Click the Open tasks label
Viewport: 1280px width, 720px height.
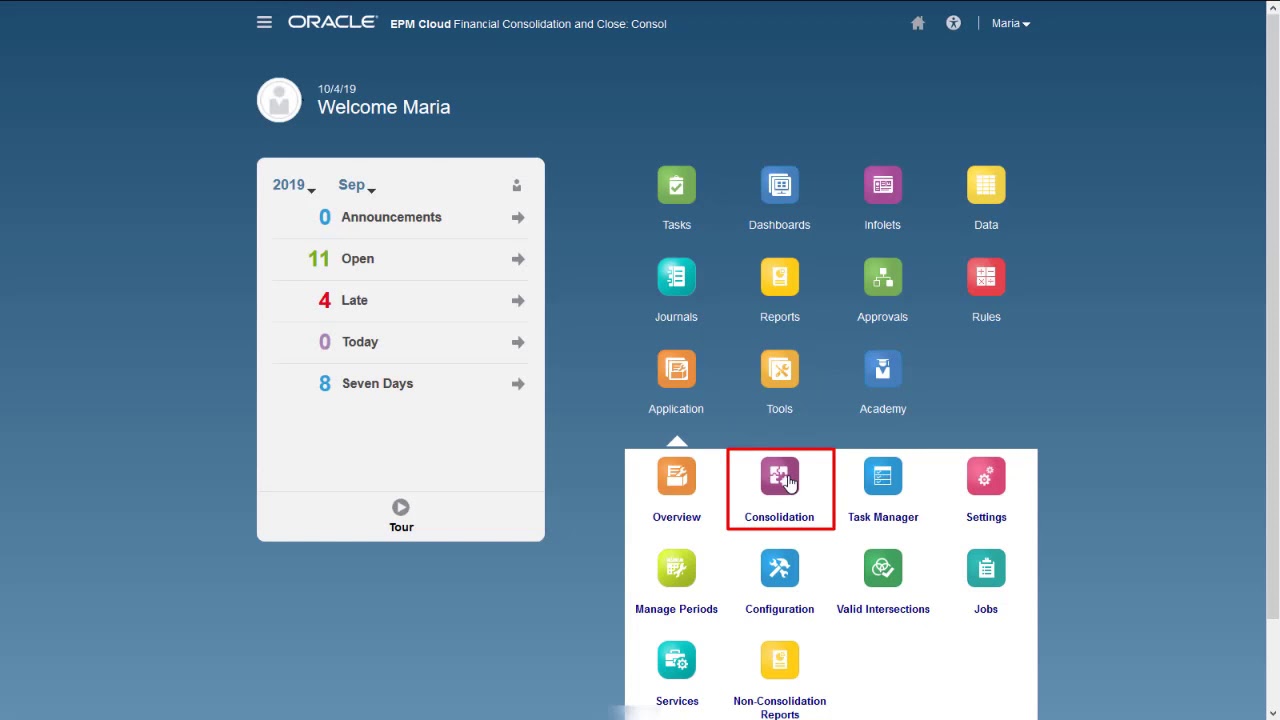tap(357, 259)
